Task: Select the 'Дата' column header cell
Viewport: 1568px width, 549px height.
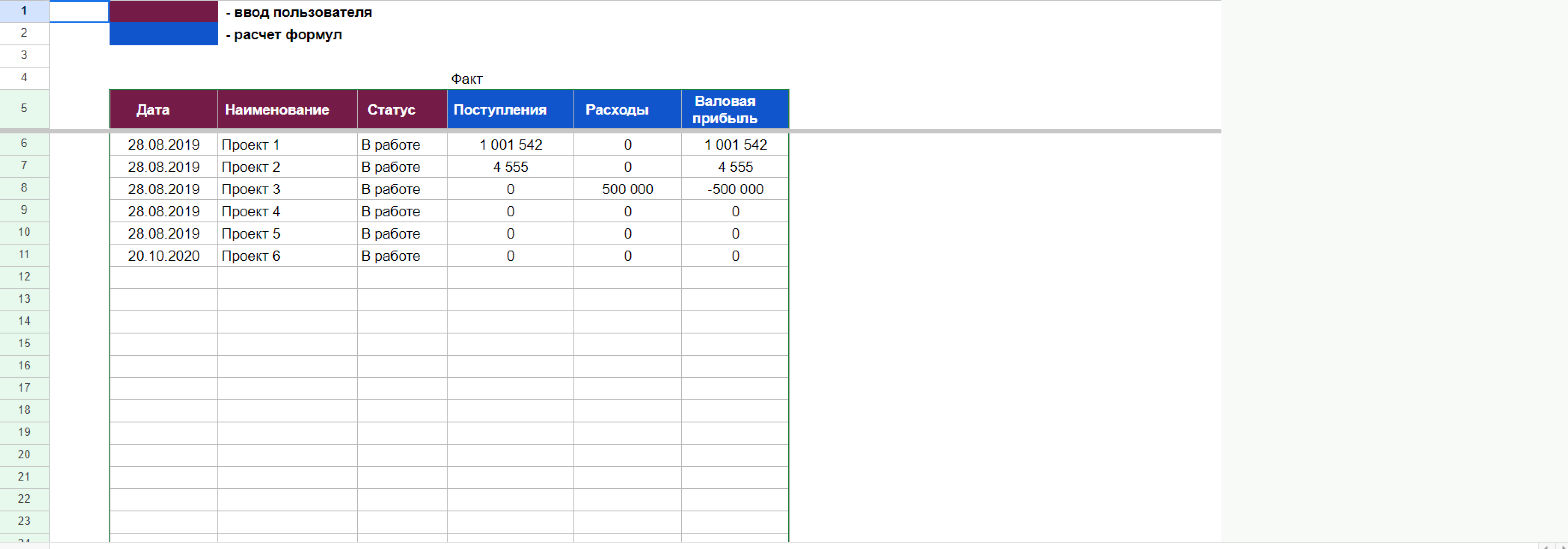Action: click(x=163, y=109)
